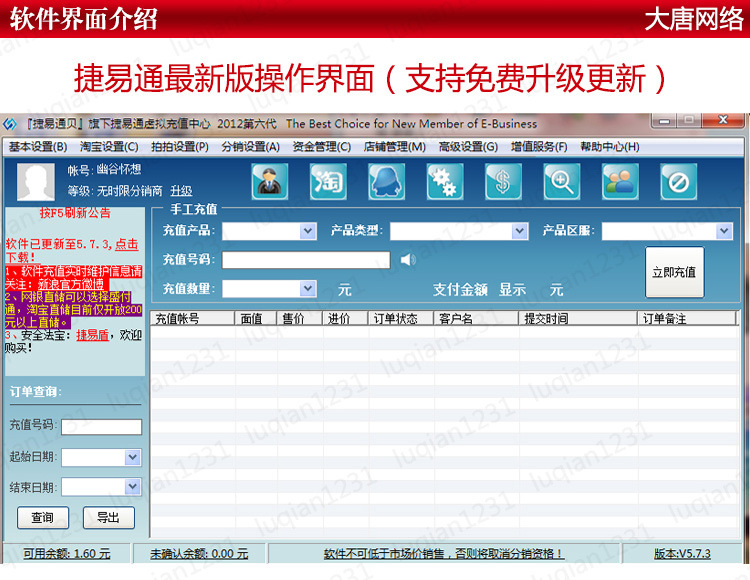Click the prohibited circle toolbar icon

pos(679,181)
